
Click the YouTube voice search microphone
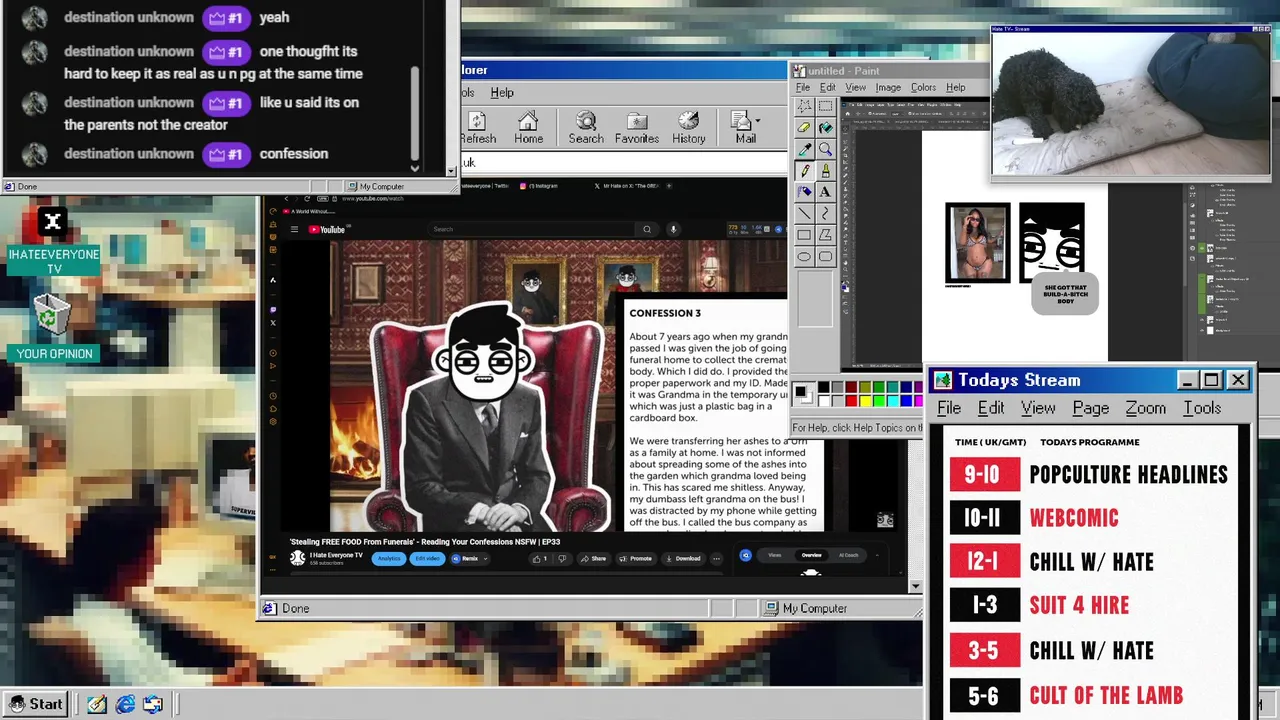(673, 229)
